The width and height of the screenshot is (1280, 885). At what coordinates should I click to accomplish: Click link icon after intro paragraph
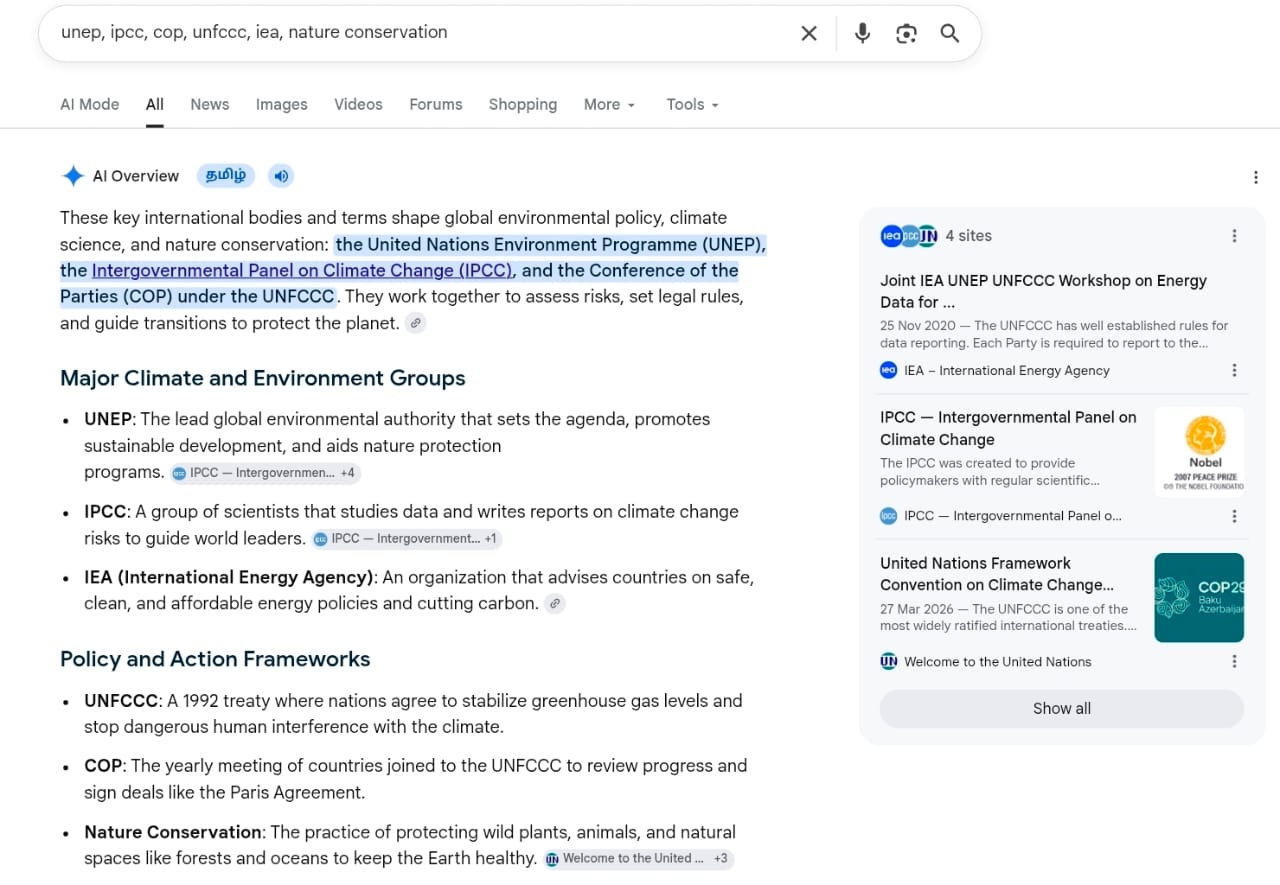[x=415, y=323]
